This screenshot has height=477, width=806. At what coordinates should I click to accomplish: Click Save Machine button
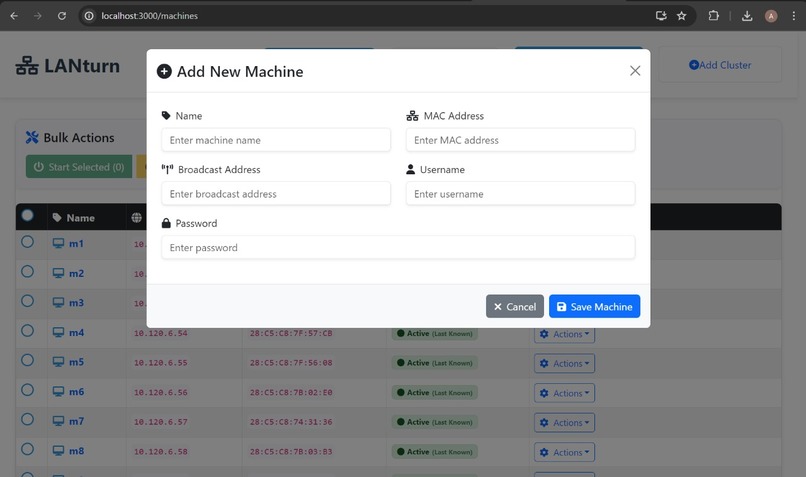click(594, 306)
